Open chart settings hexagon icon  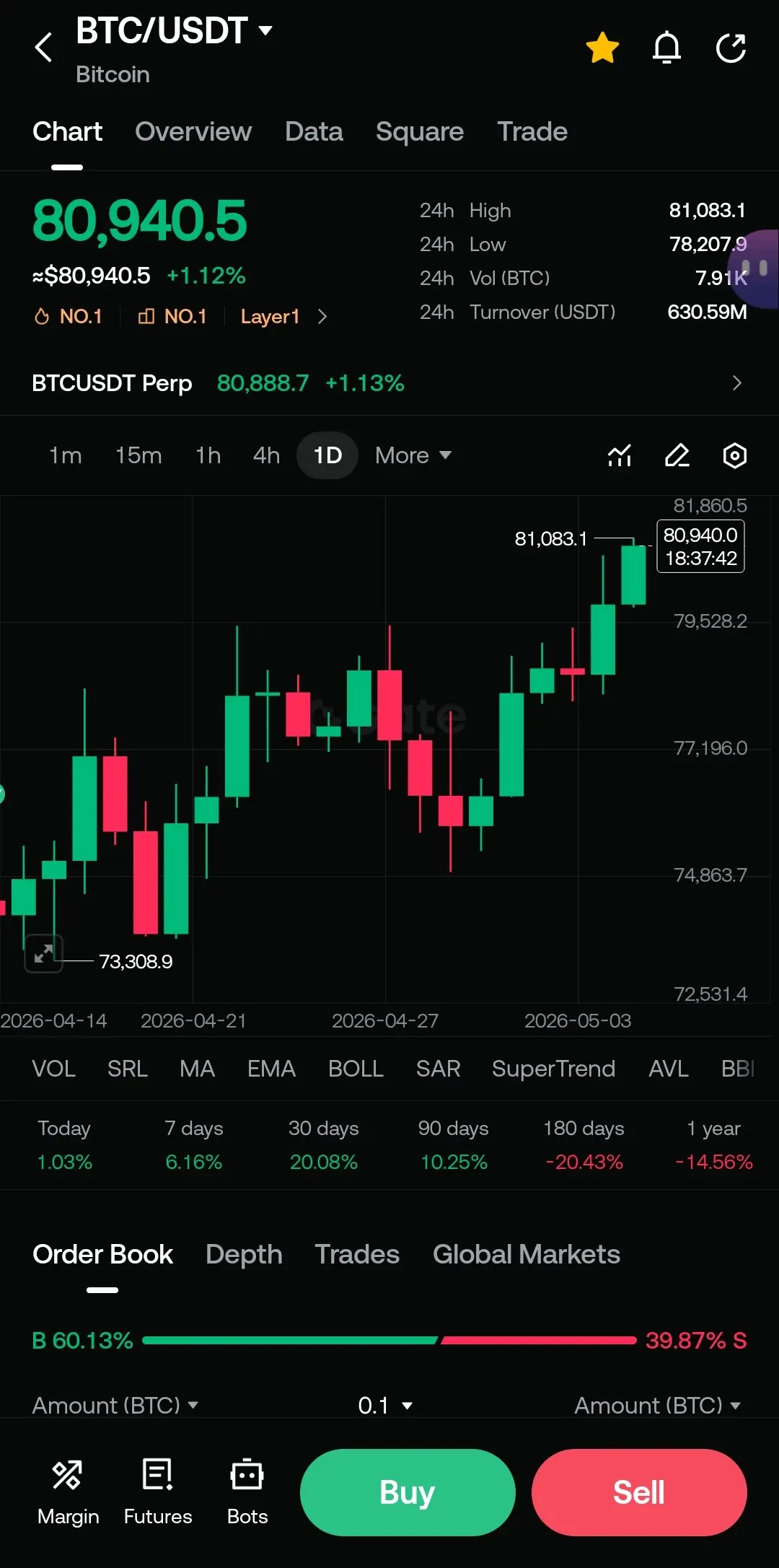pos(734,455)
